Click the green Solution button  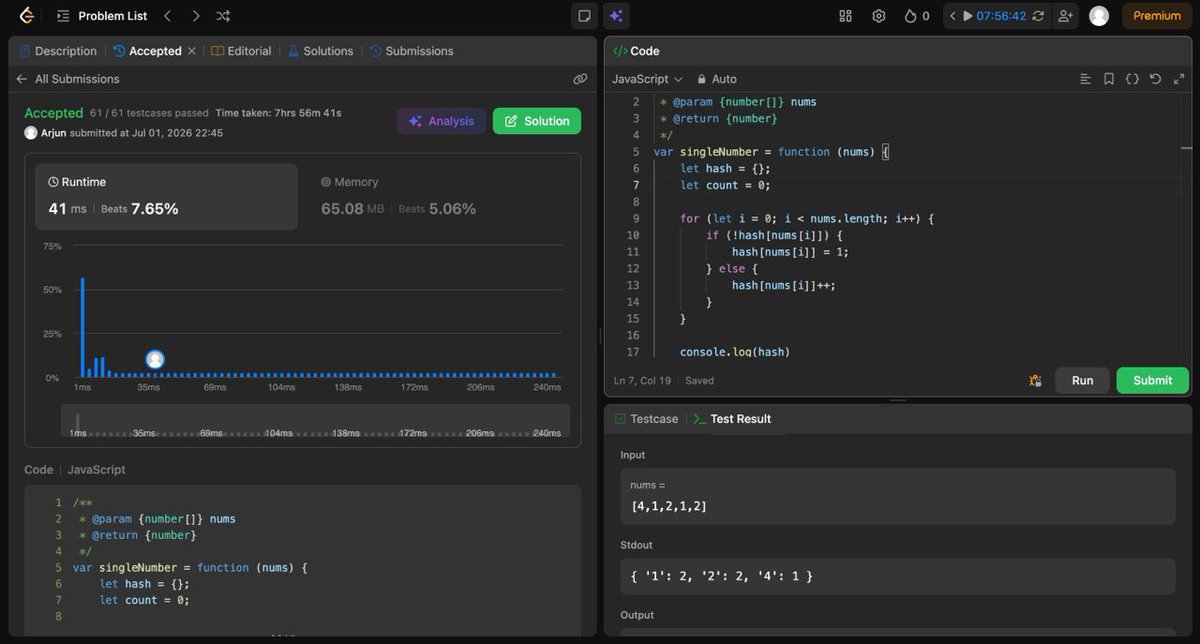tap(537, 121)
